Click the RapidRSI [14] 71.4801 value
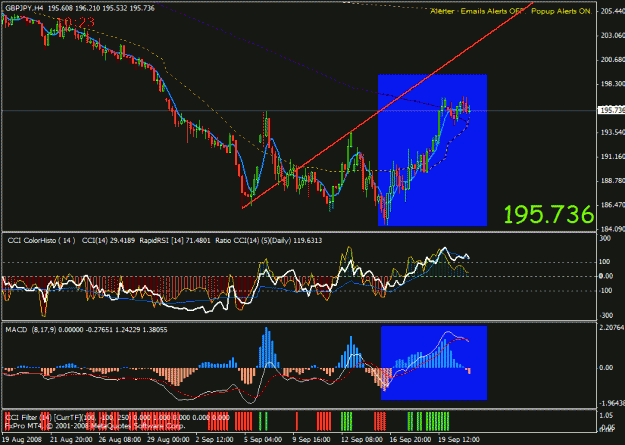625x445 pixels. (x=175, y=240)
